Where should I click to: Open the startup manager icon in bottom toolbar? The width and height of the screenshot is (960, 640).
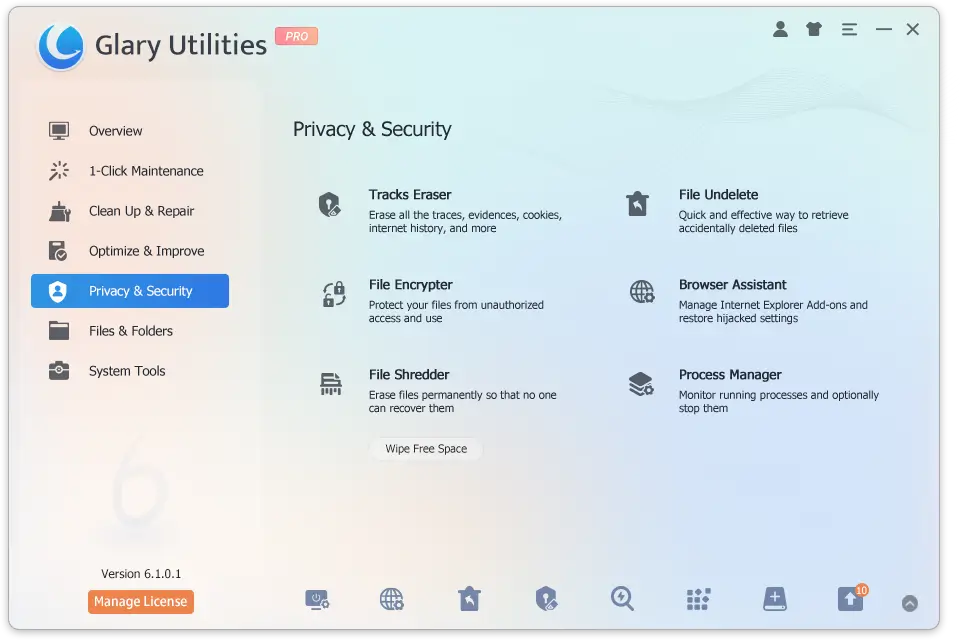pos(315,599)
